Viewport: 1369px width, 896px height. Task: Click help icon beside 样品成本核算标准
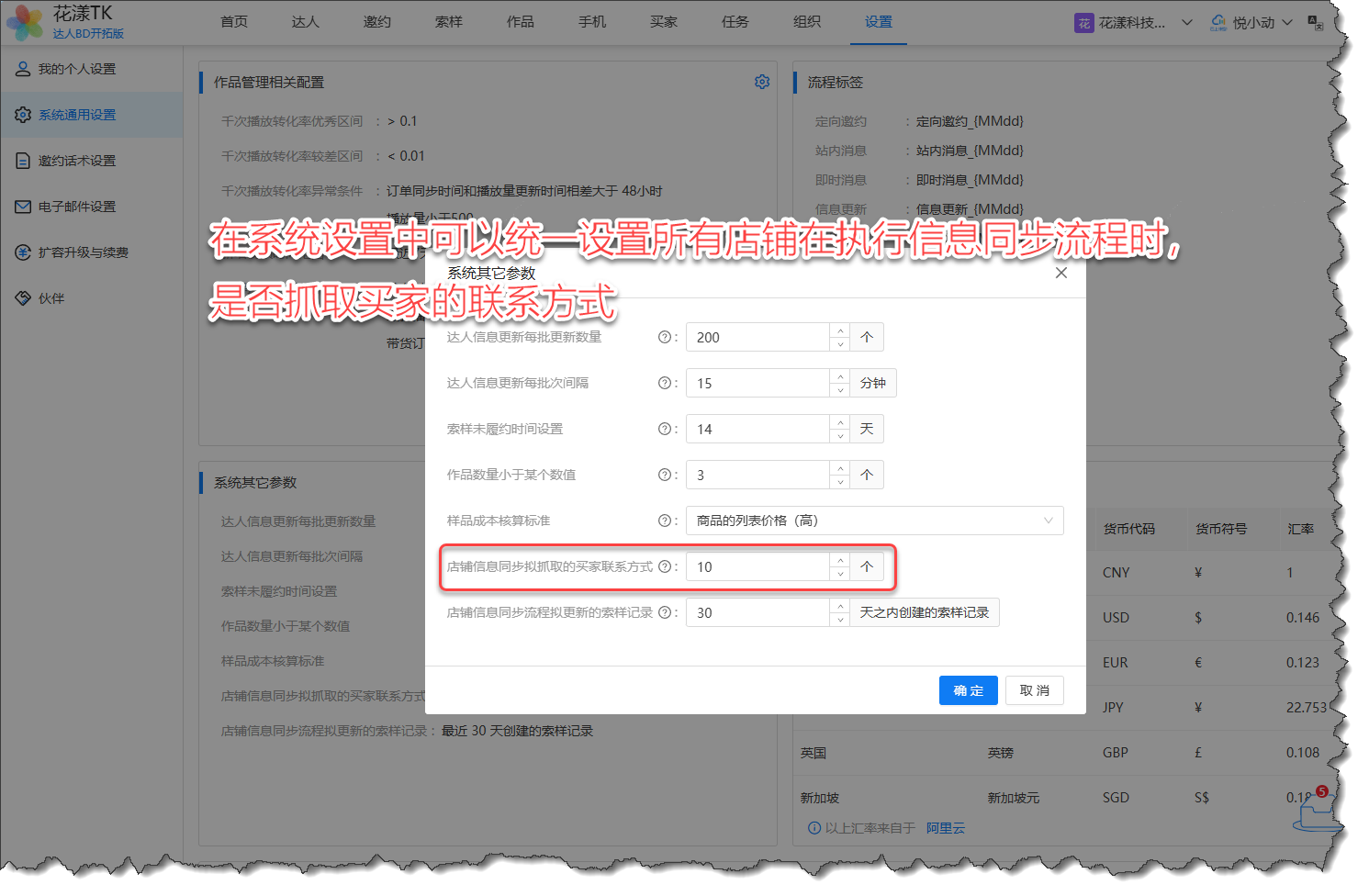pyautogui.click(x=664, y=521)
